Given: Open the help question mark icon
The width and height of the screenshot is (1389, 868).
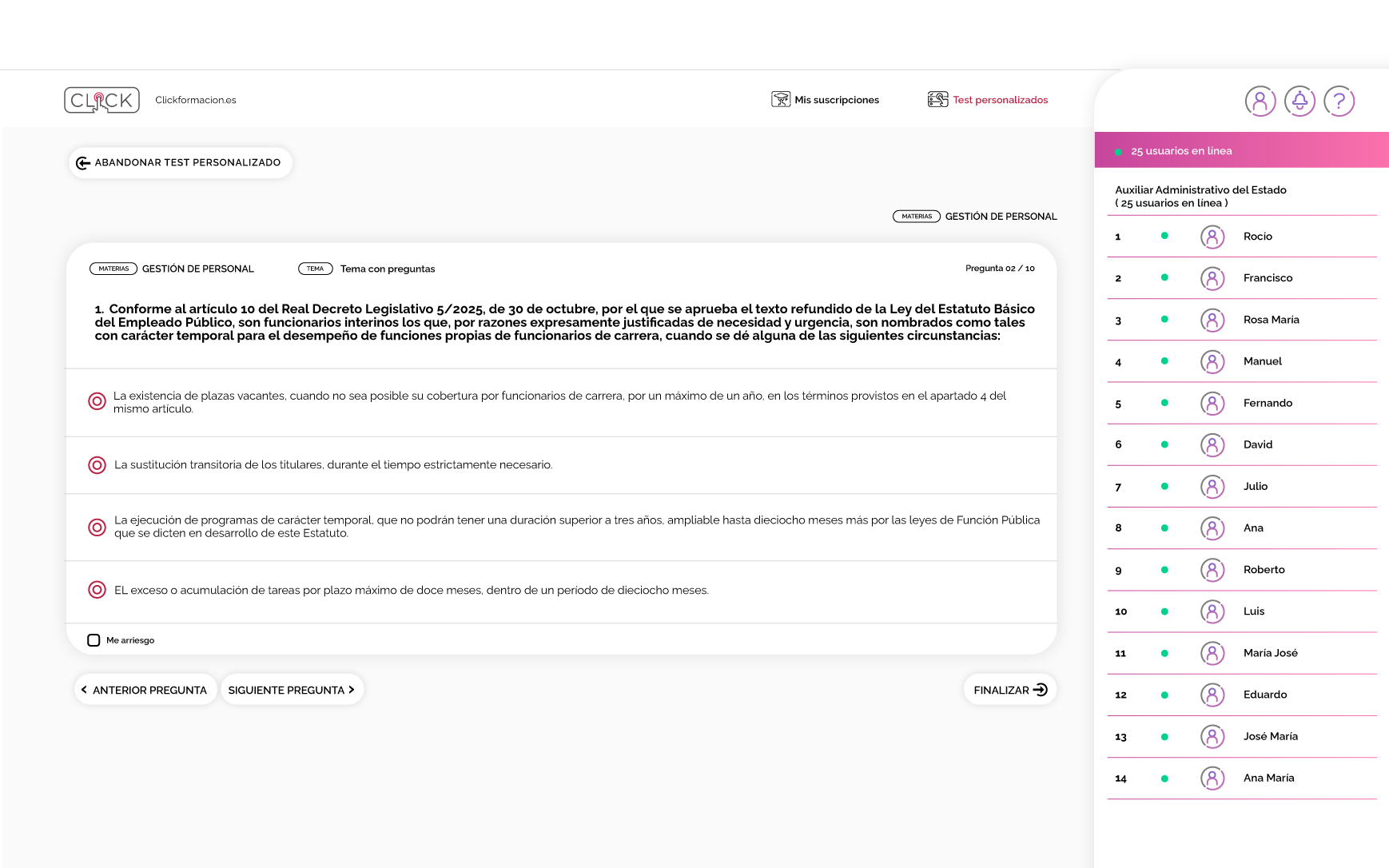Looking at the screenshot, I should point(1339,102).
